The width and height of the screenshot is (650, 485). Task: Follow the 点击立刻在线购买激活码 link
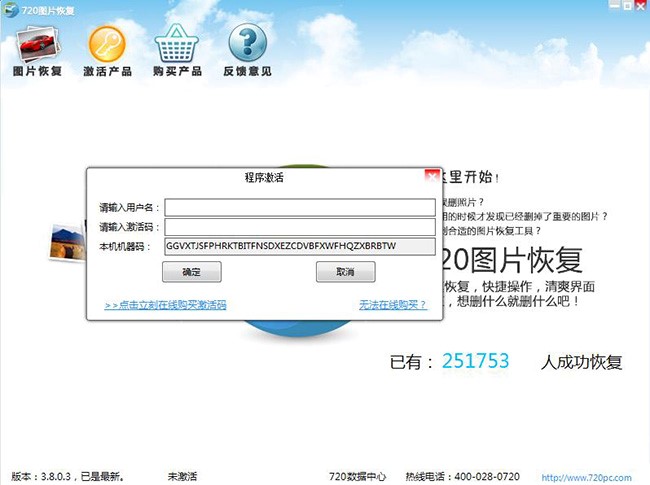[165, 305]
